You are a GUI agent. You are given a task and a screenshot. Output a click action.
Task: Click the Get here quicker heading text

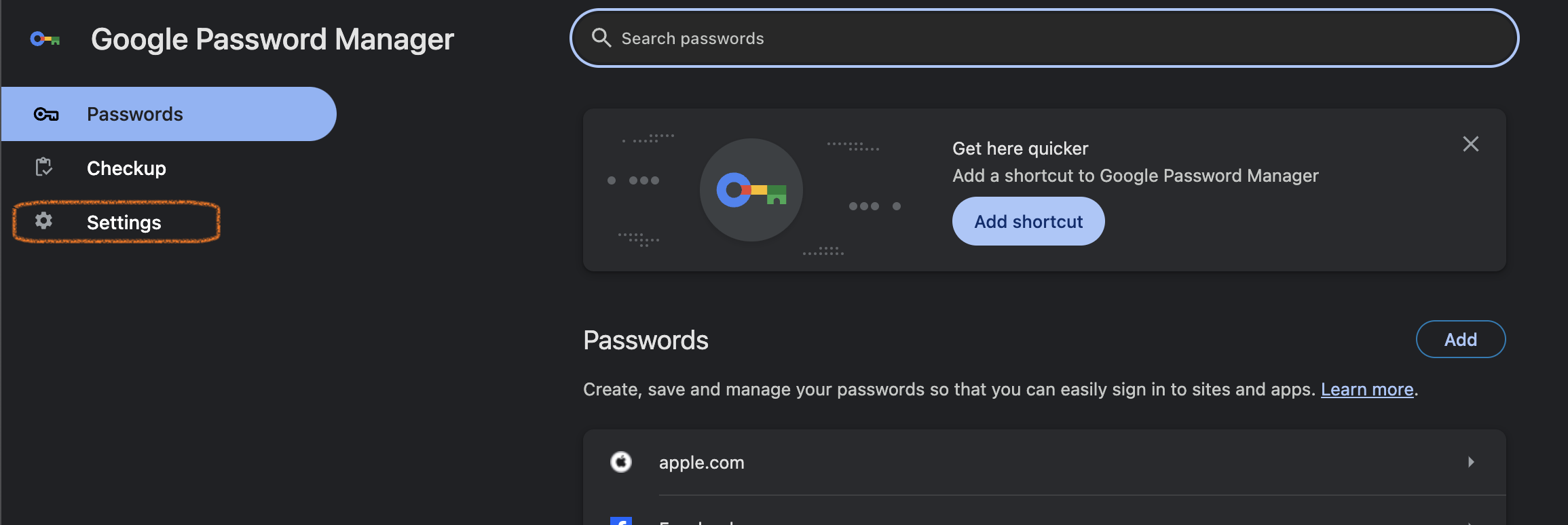(1020, 149)
